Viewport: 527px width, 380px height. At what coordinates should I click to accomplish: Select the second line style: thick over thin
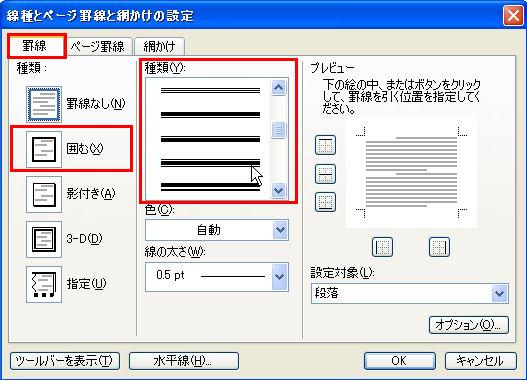tap(210, 115)
